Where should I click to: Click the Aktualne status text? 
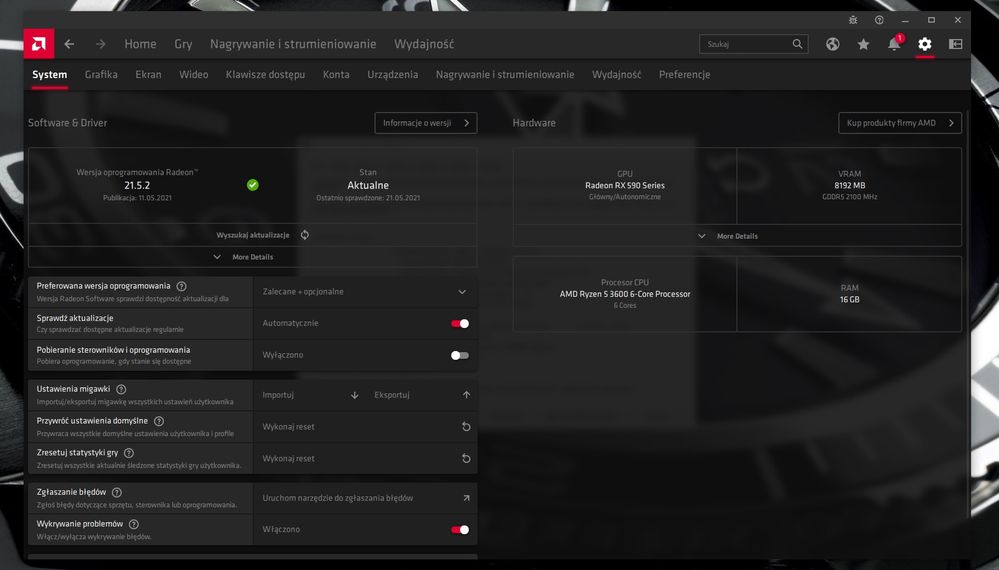(368, 185)
